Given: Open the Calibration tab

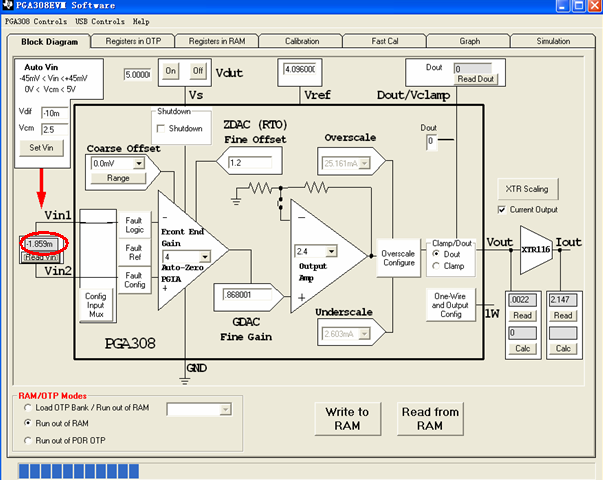Looking at the screenshot, I should click(x=302, y=41).
